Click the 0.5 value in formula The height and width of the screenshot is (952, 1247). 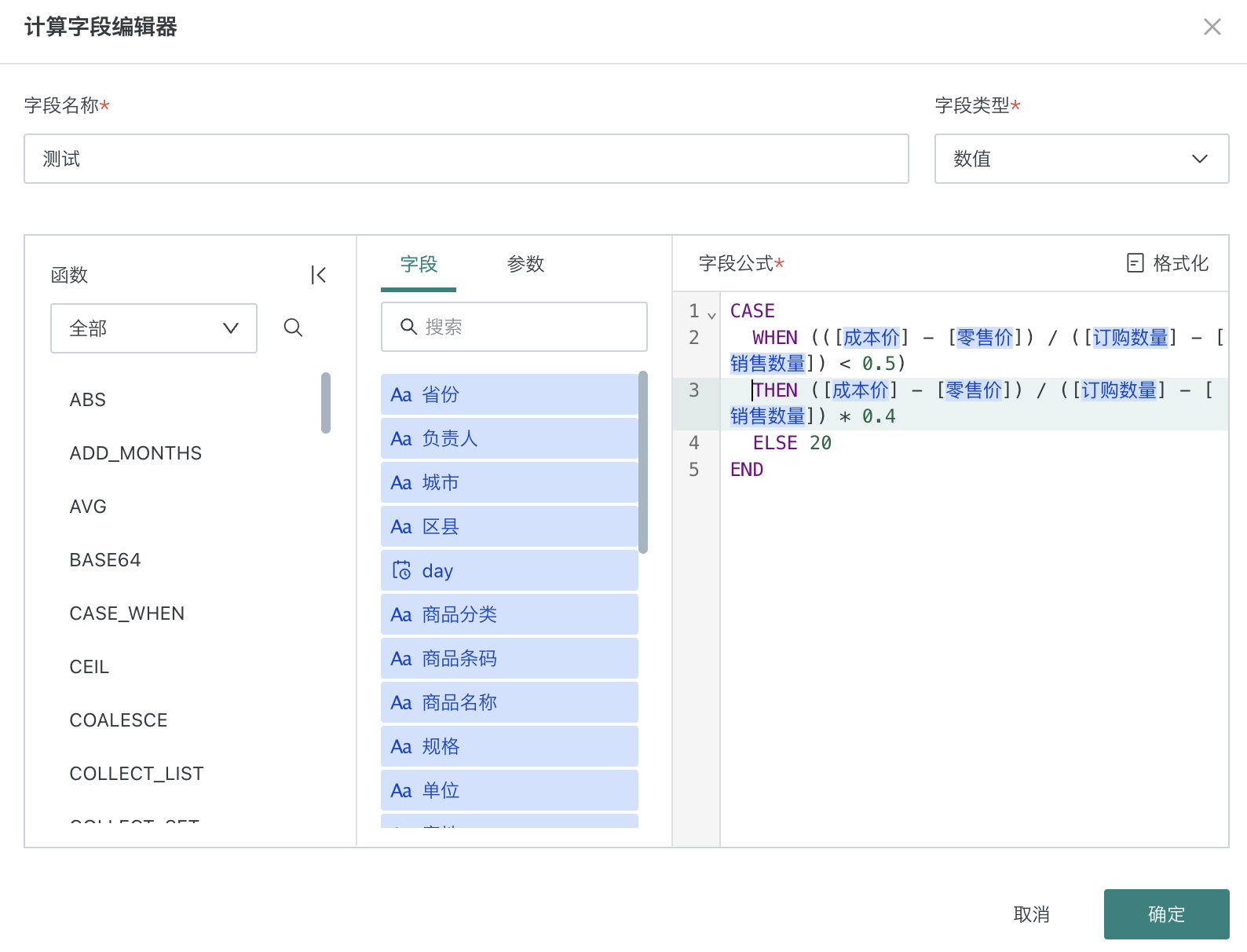point(879,364)
